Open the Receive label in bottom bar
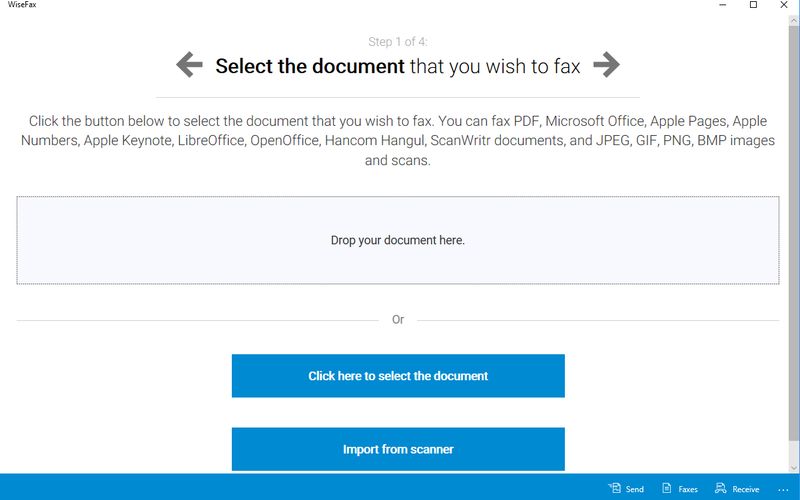This screenshot has width=800, height=500. coord(746,489)
